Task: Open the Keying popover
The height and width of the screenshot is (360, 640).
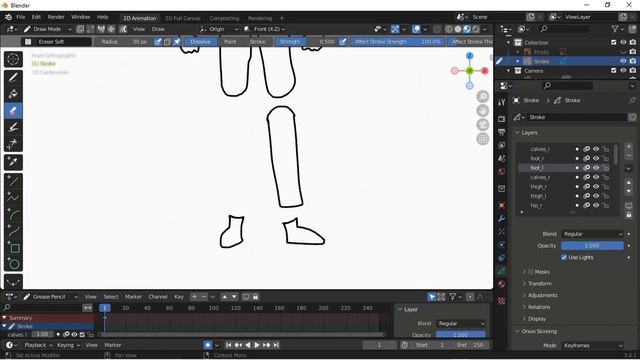Action: click(68, 345)
